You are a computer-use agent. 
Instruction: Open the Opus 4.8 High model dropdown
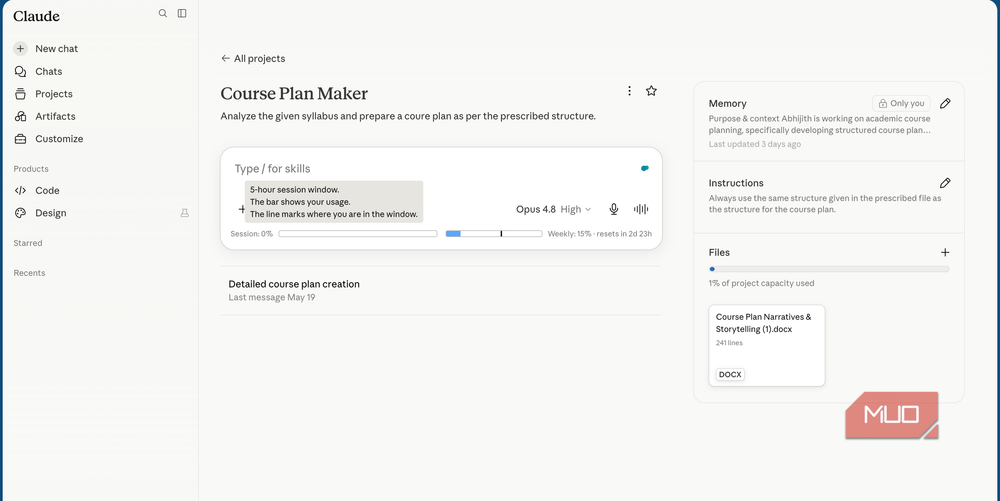554,209
